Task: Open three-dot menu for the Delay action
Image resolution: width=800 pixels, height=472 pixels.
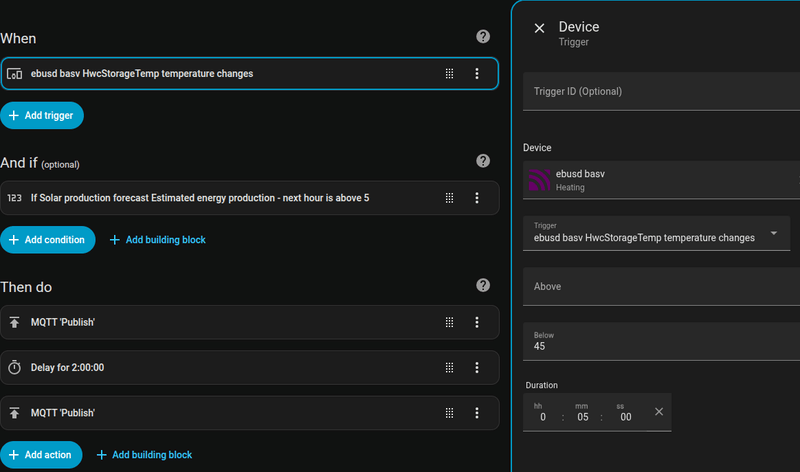Action: coord(477,367)
